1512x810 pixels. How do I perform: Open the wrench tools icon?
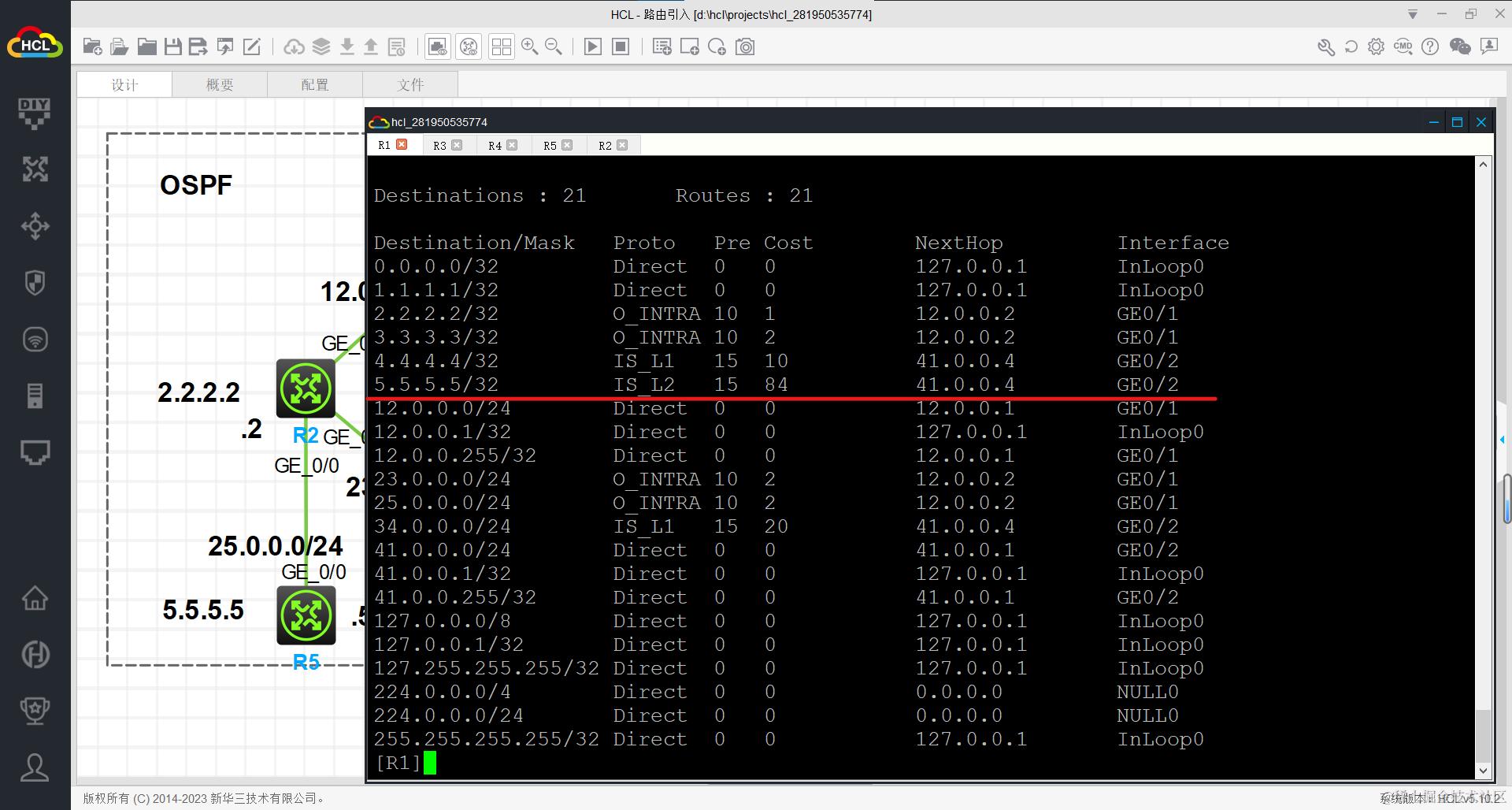(x=1326, y=46)
